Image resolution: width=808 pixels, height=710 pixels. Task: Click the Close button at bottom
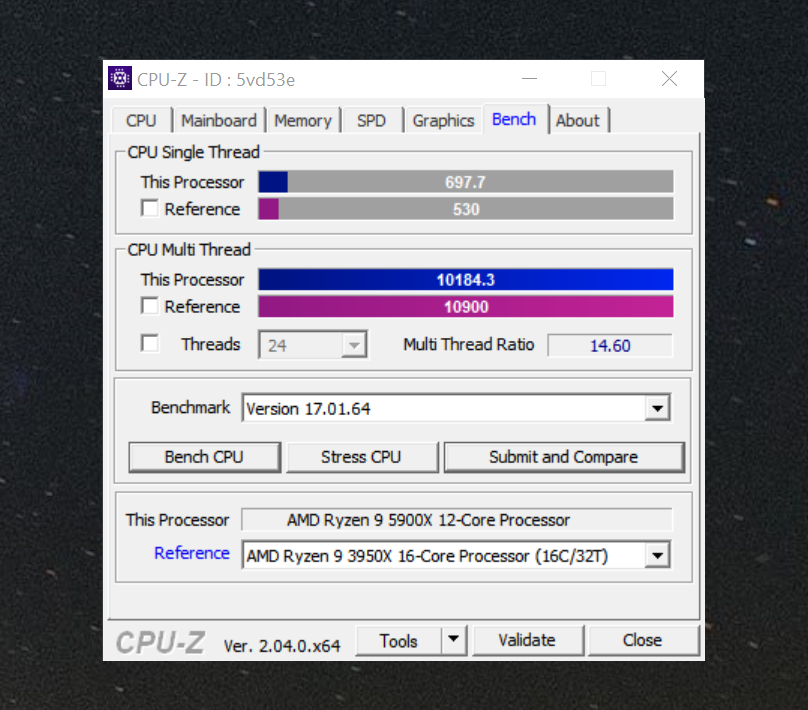pos(643,640)
